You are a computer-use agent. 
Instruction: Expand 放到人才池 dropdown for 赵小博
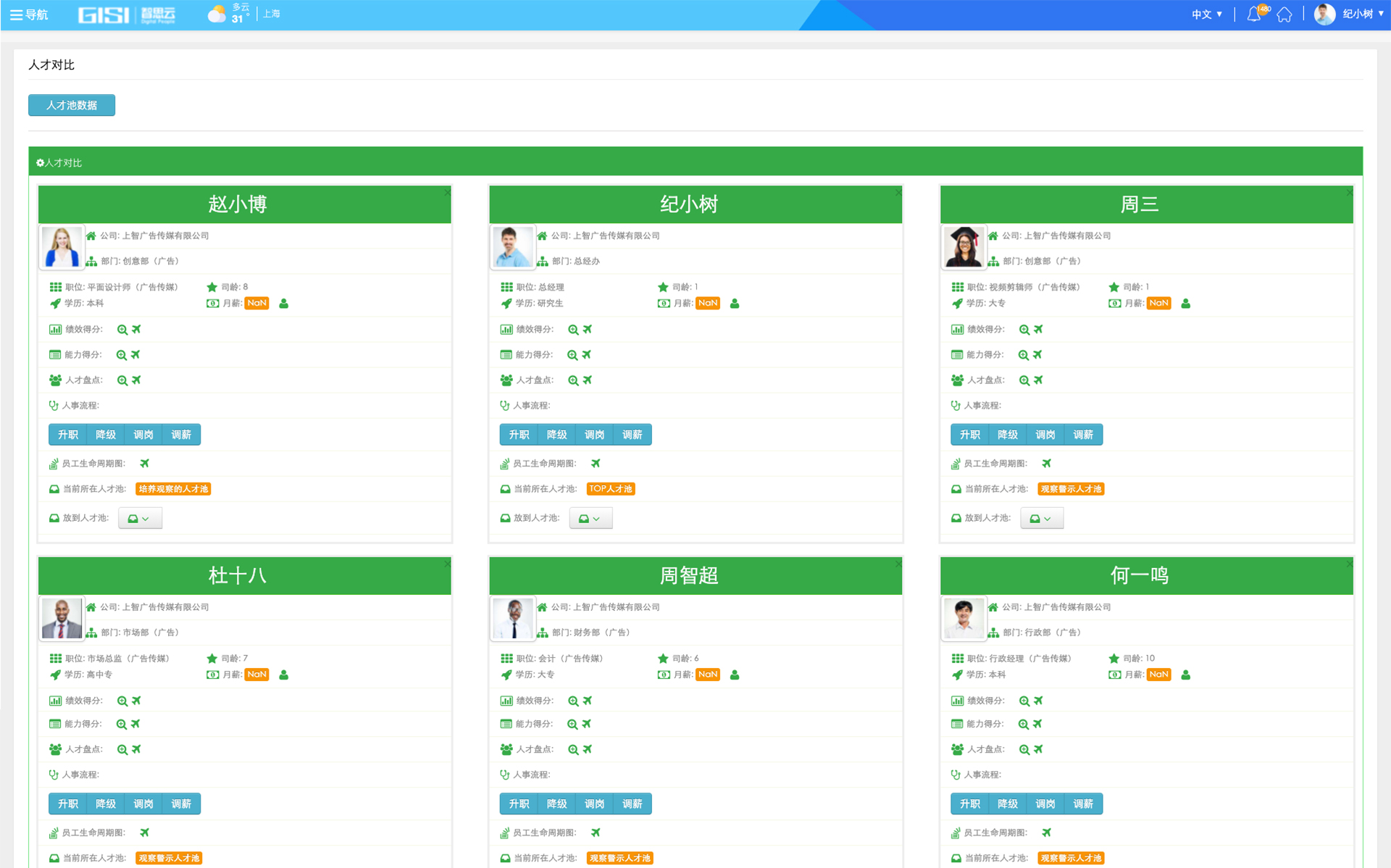(x=140, y=519)
